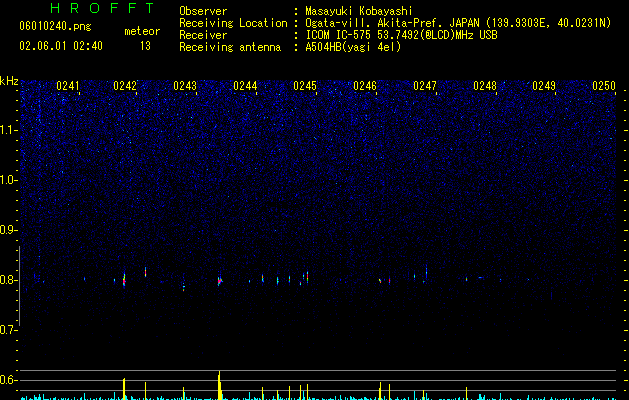Click the kHz axis unit label
The width and height of the screenshot is (629, 400).
[x=9, y=81]
